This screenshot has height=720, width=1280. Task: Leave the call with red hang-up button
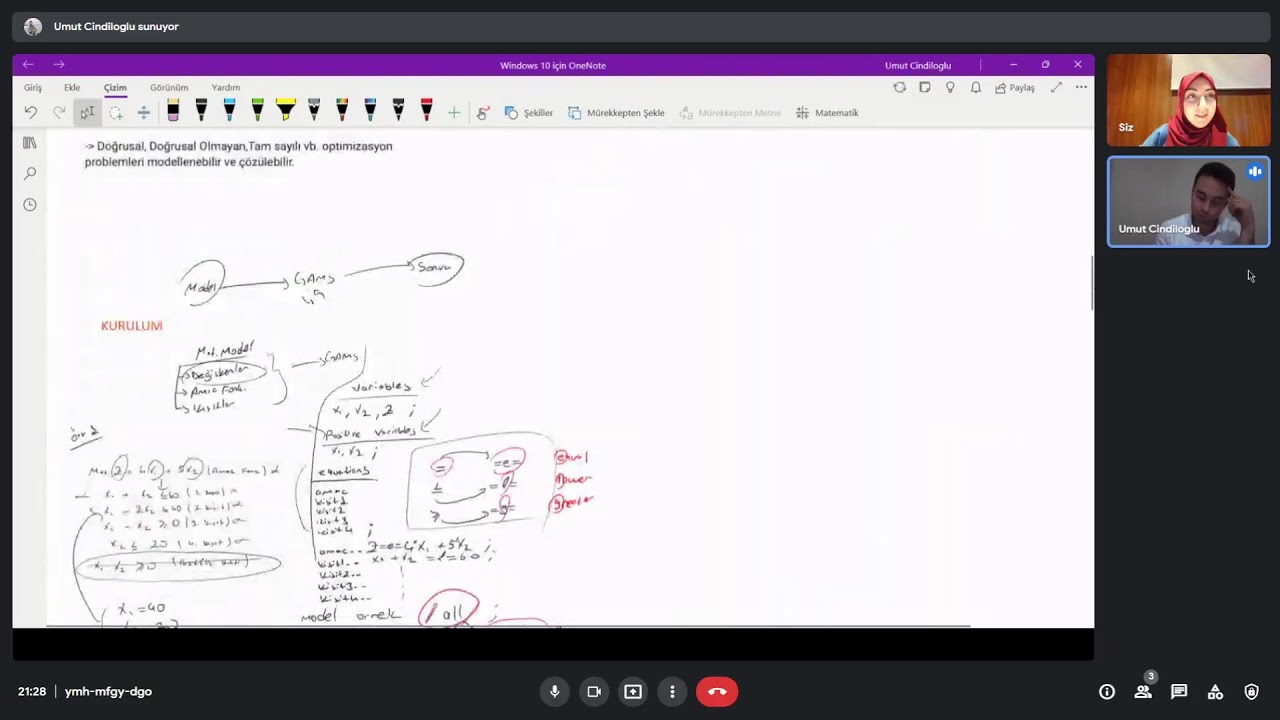[x=717, y=691]
